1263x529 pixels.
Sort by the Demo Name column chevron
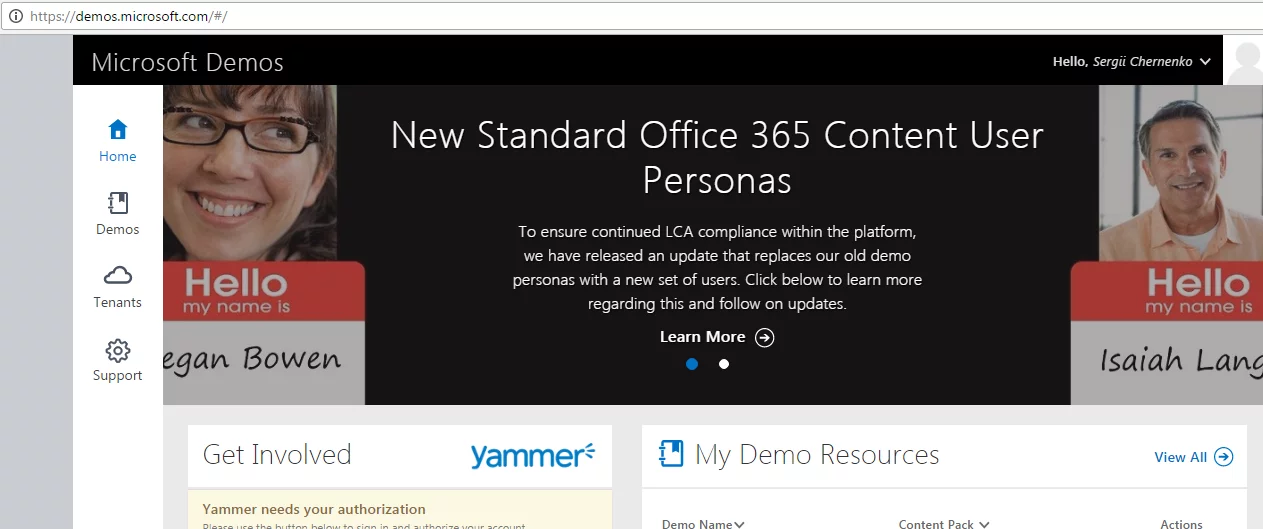(x=739, y=524)
